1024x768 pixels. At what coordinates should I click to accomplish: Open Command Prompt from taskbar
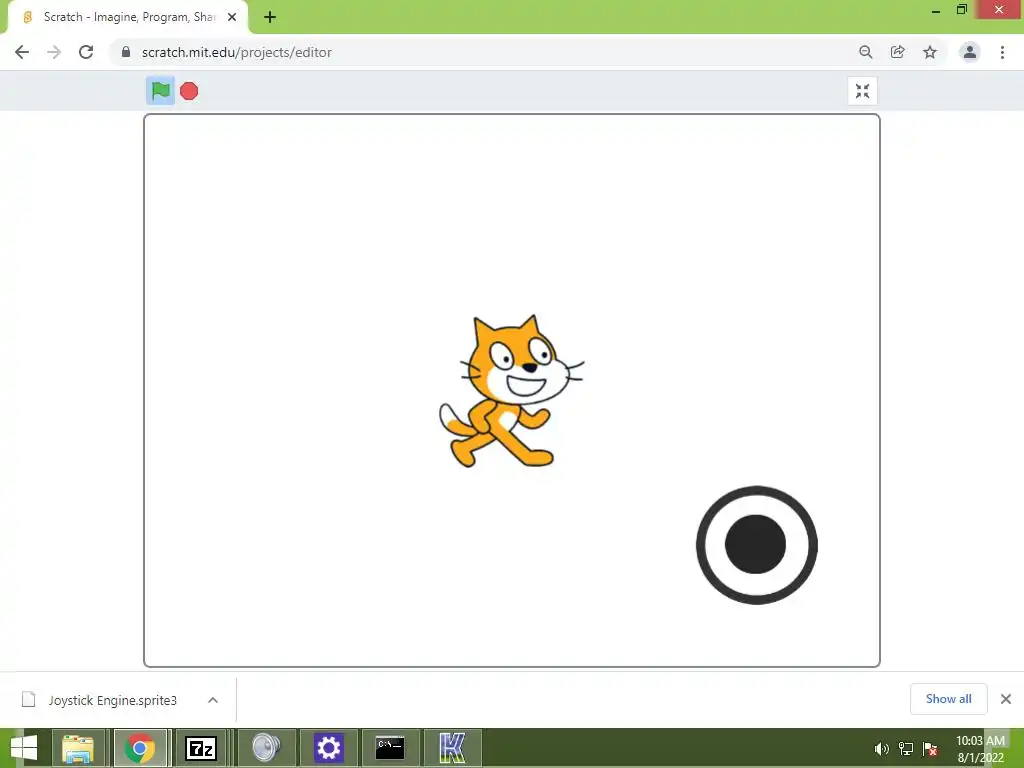(x=390, y=748)
